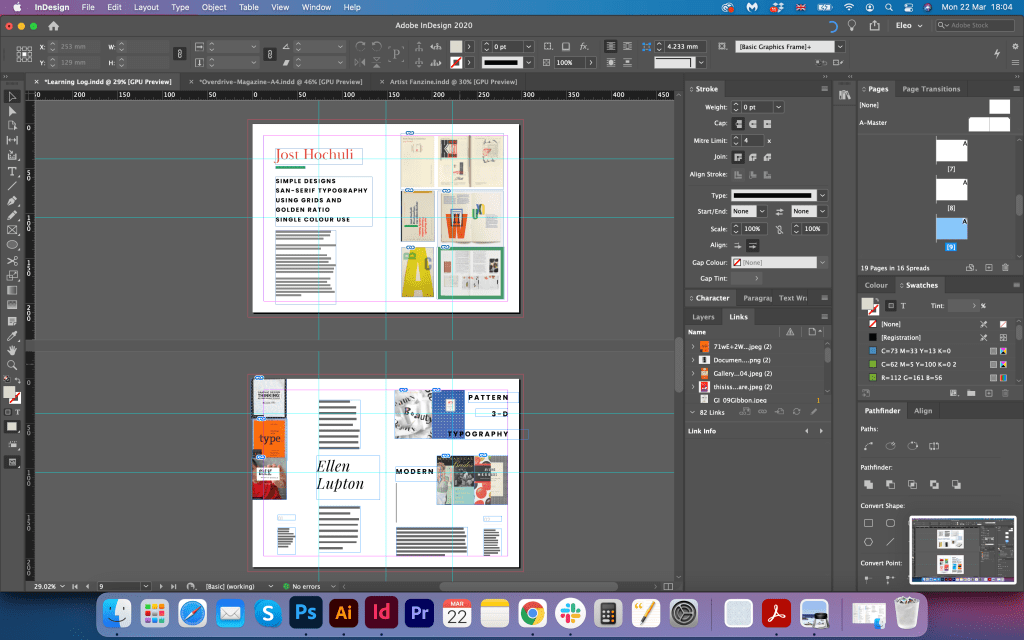Click the Swap start and end arrowheads icon
The width and height of the screenshot is (1024, 640).
coord(779,211)
